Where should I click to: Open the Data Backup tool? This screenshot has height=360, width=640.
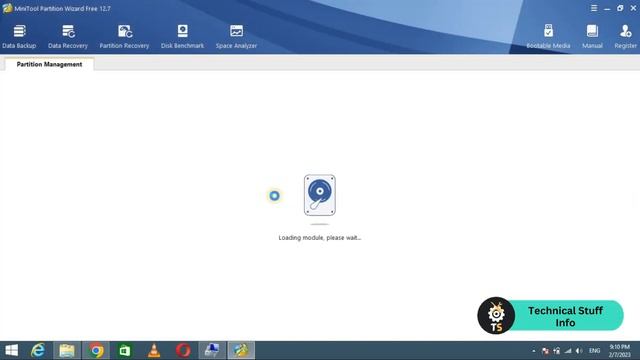(19, 37)
